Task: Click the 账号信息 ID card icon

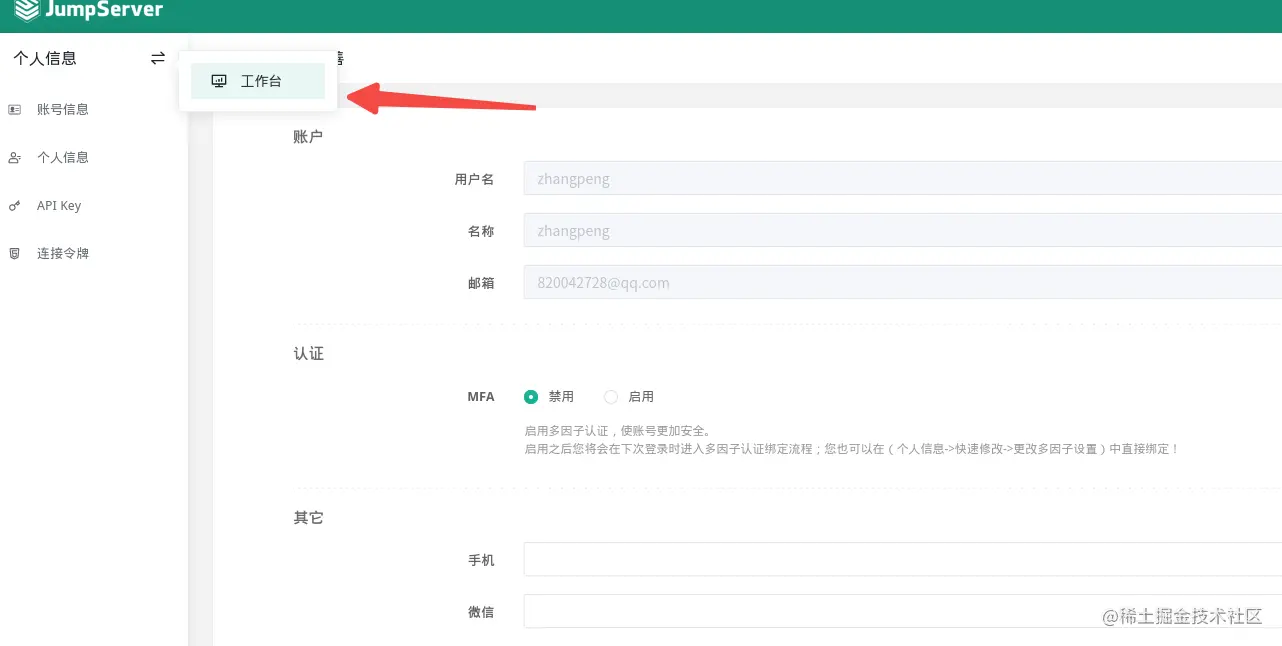Action: pyautogui.click(x=14, y=109)
